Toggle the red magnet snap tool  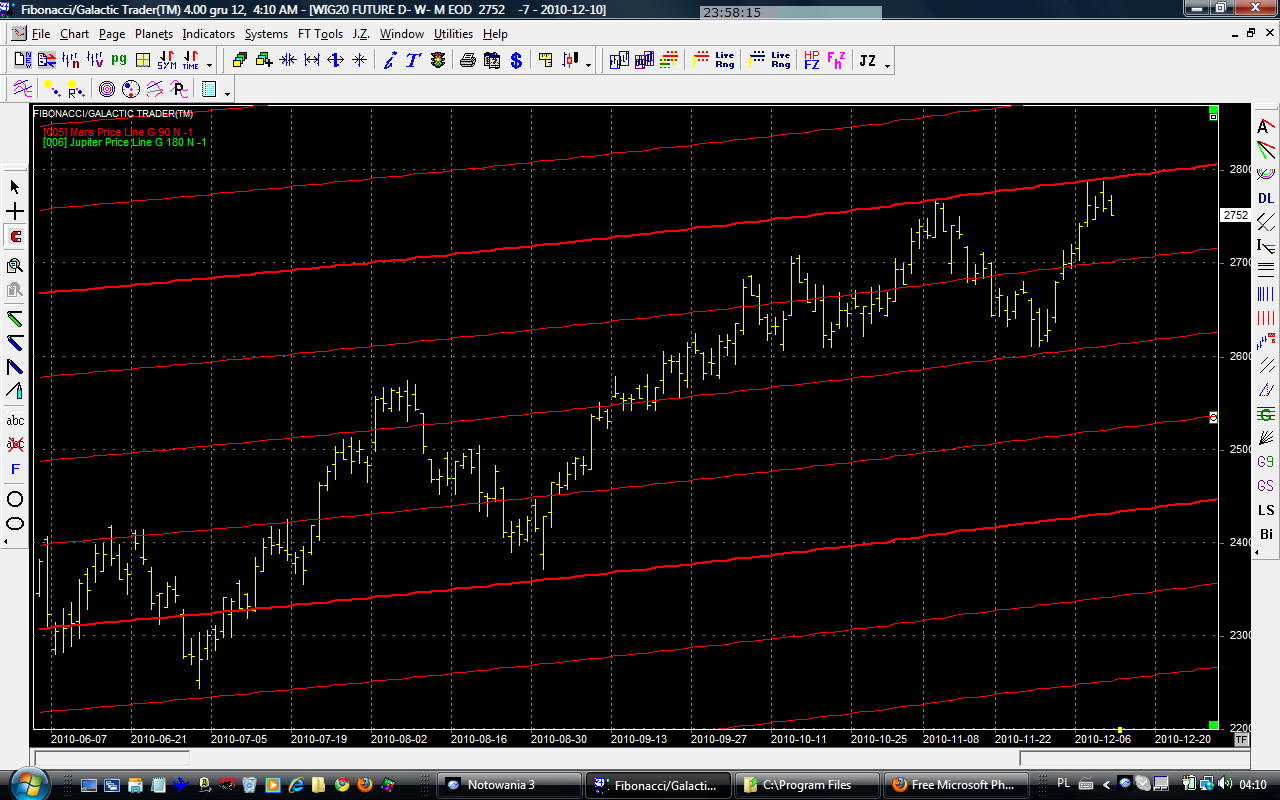pos(15,237)
